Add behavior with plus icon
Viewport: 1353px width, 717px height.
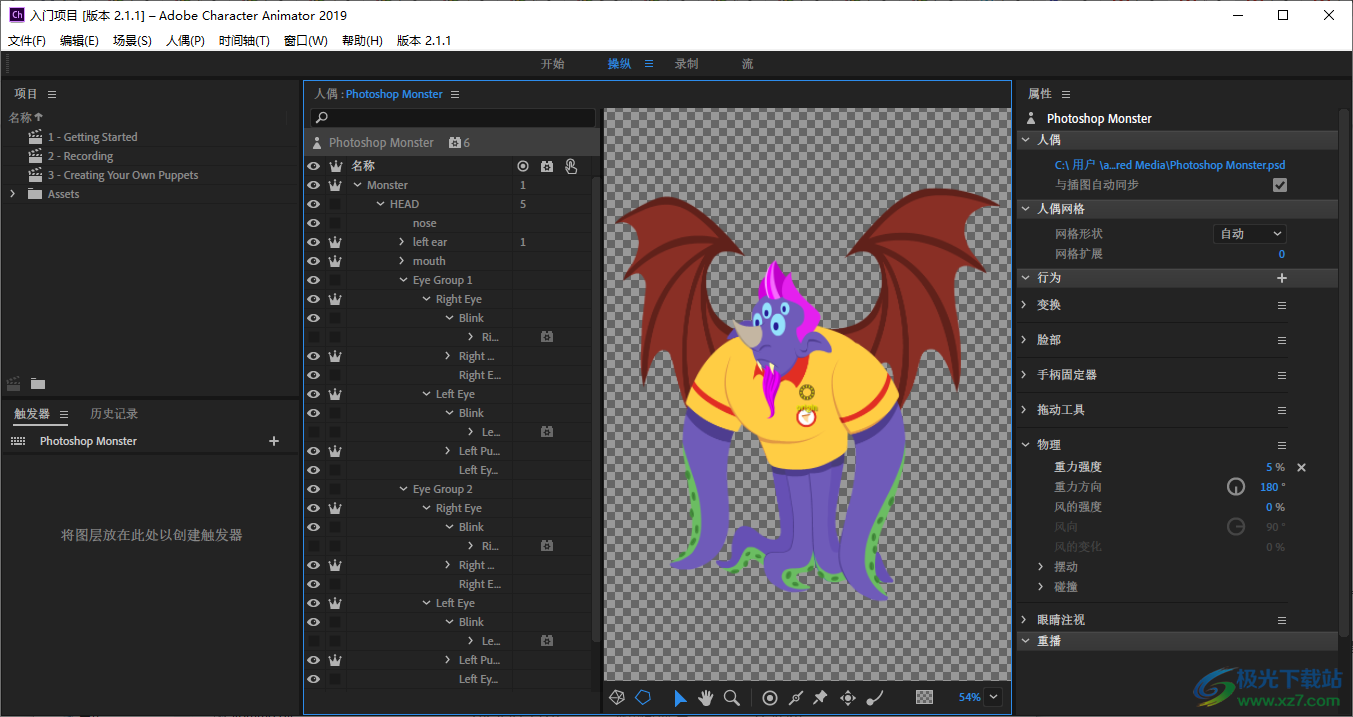1282,278
